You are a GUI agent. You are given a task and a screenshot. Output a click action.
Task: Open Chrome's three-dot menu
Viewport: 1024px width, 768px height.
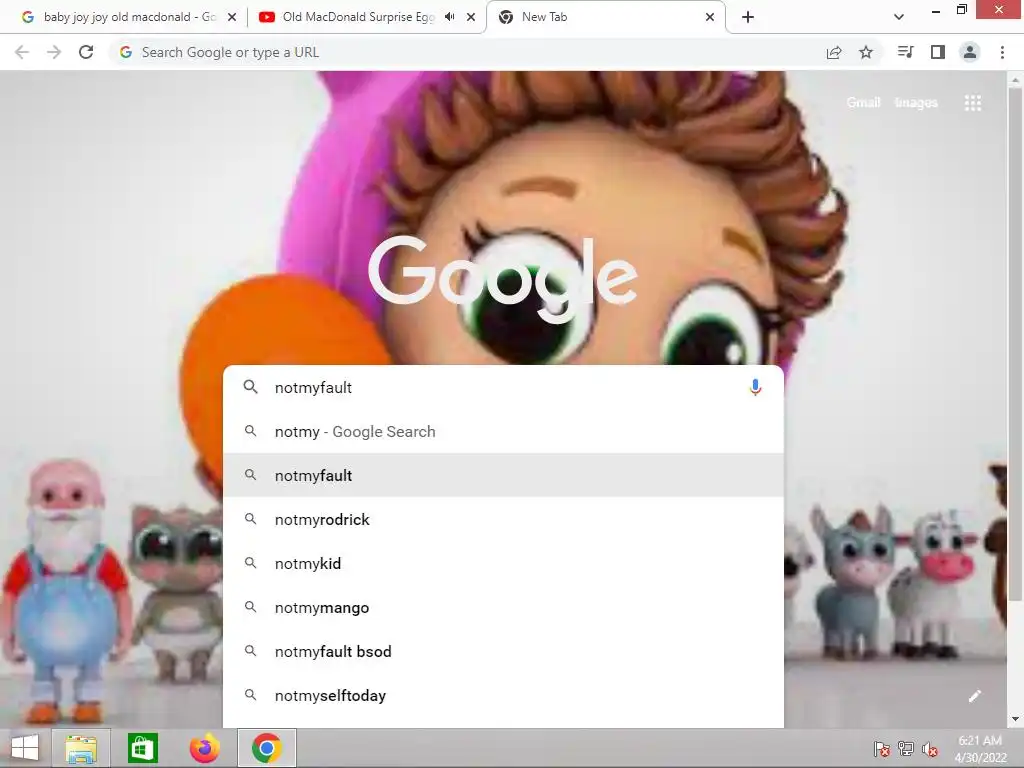pyautogui.click(x=1002, y=52)
